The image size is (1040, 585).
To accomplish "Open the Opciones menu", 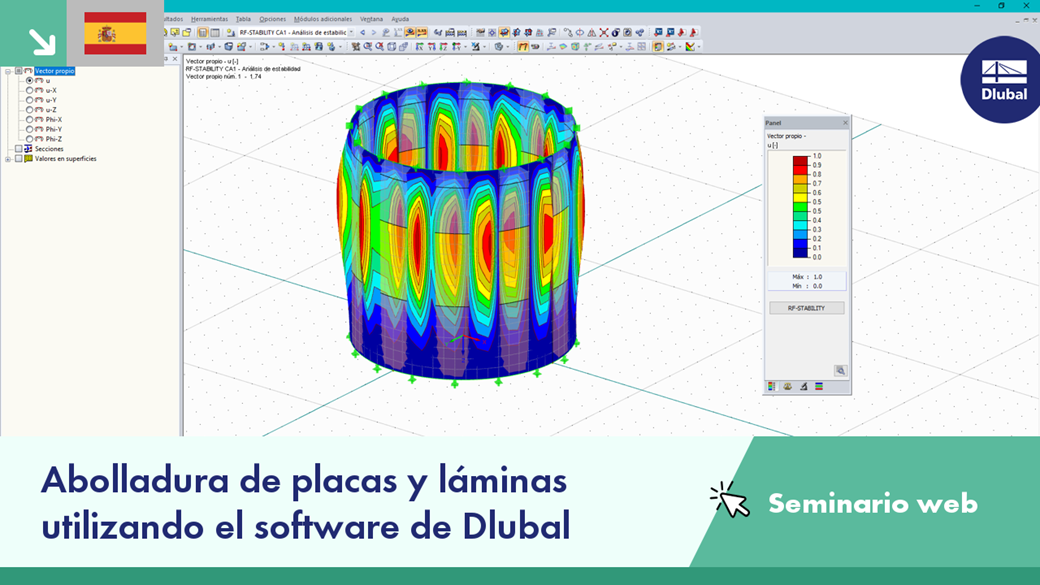I will point(273,19).
